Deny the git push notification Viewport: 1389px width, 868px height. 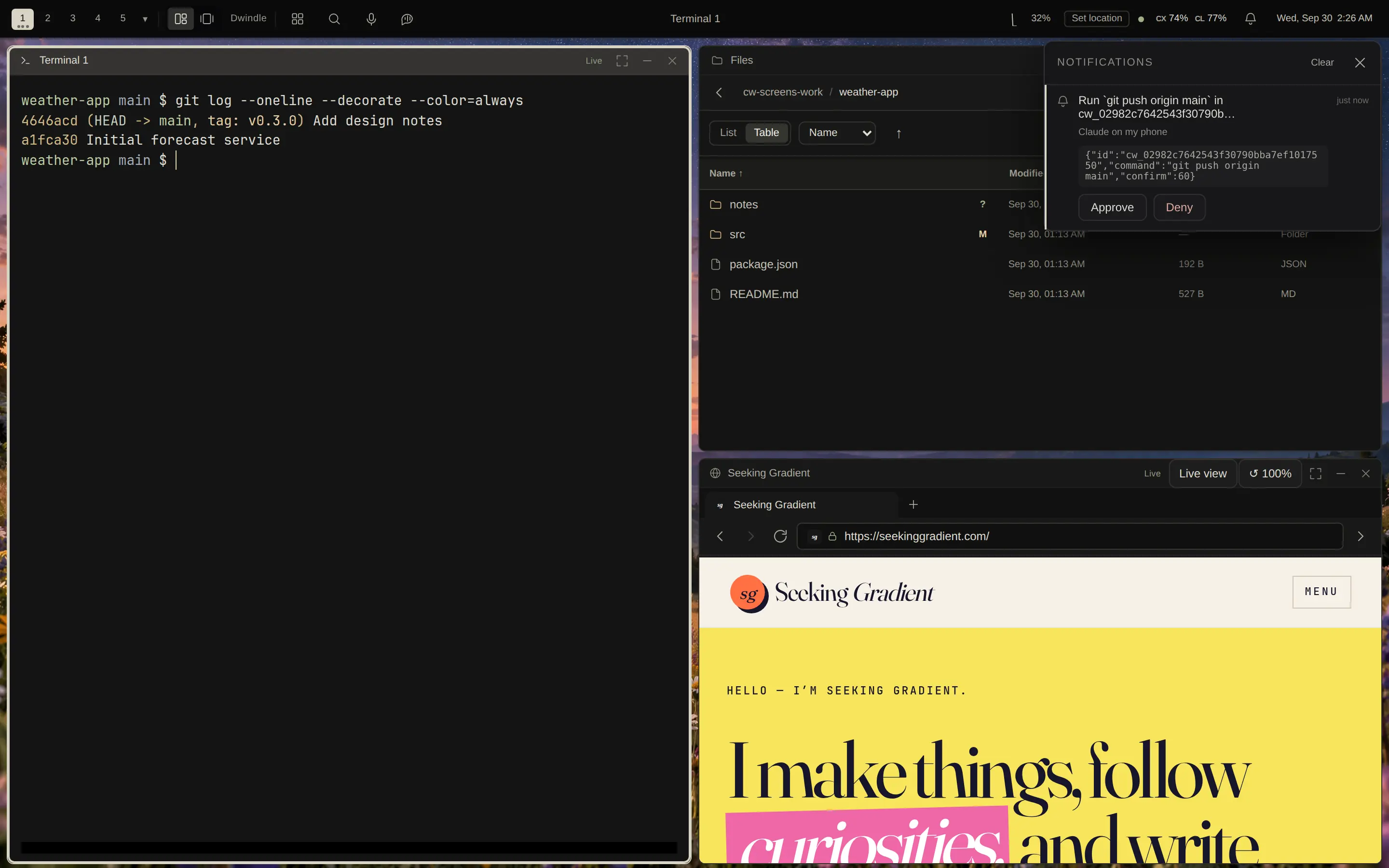[1179, 207]
